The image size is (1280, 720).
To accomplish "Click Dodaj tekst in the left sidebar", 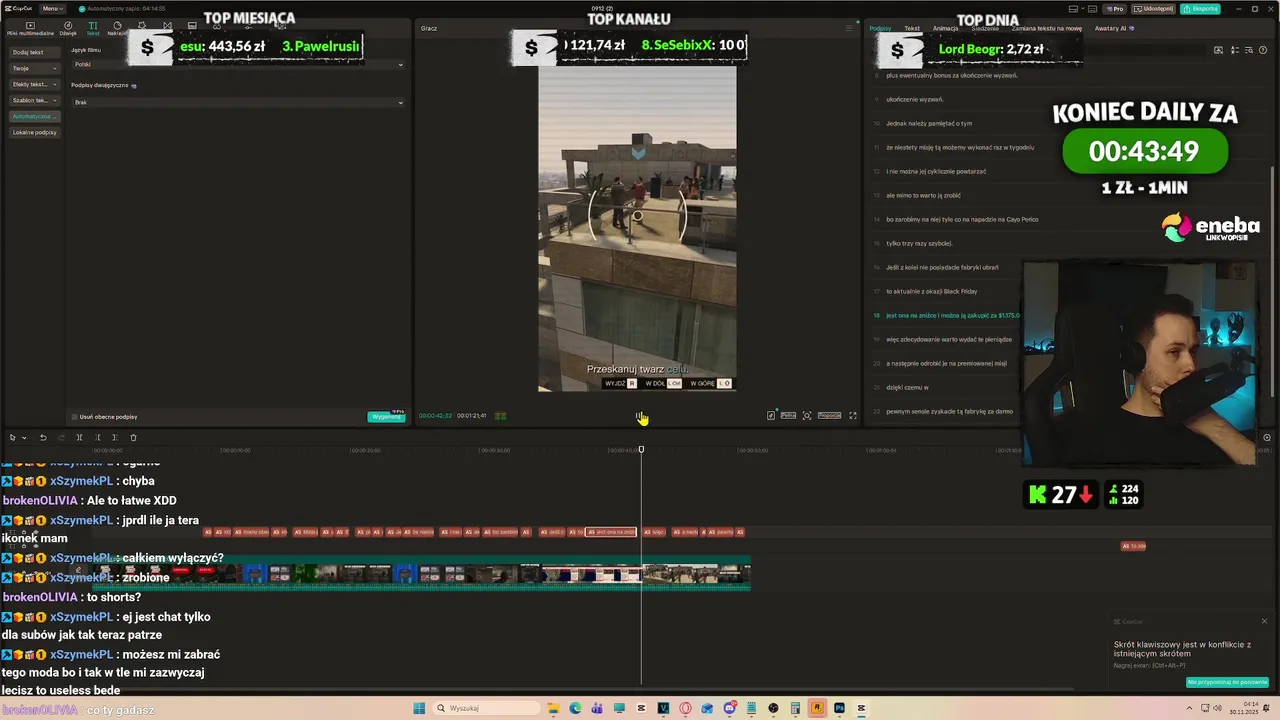I will [x=33, y=52].
